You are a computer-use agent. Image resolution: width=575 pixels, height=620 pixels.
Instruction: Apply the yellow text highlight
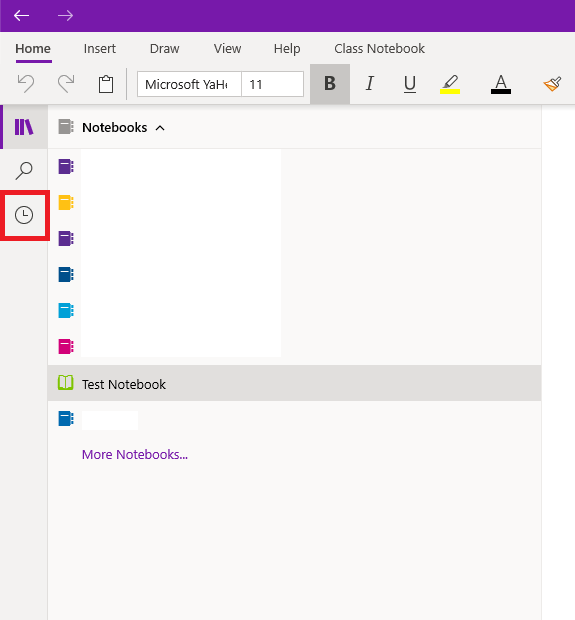[450, 84]
